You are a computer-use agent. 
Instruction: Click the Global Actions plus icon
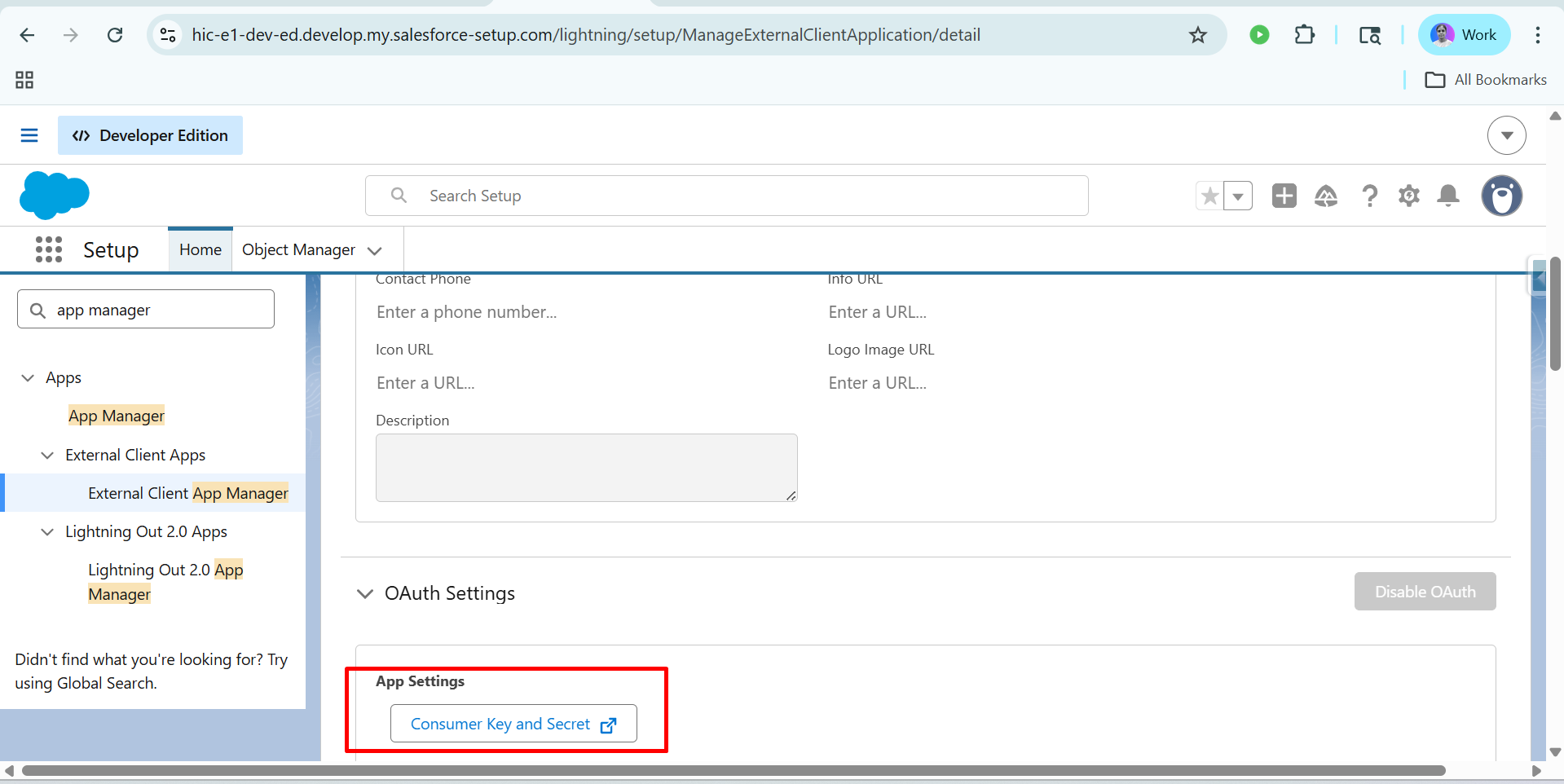point(1284,196)
